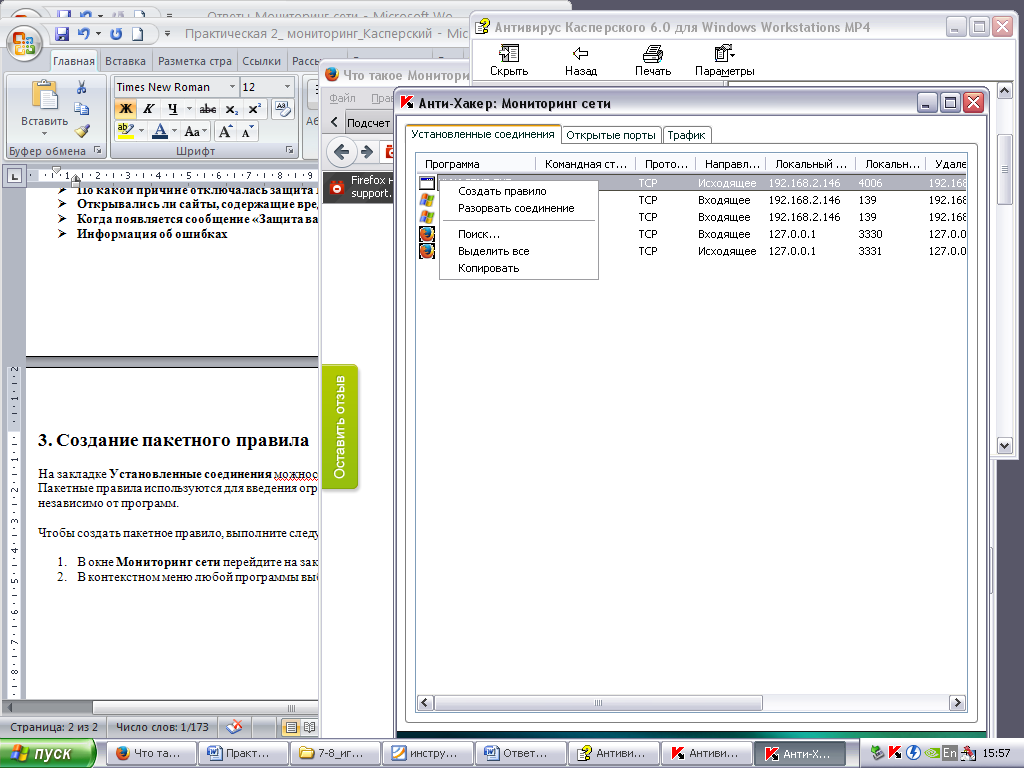Click the En language indicator in tray

click(949, 753)
